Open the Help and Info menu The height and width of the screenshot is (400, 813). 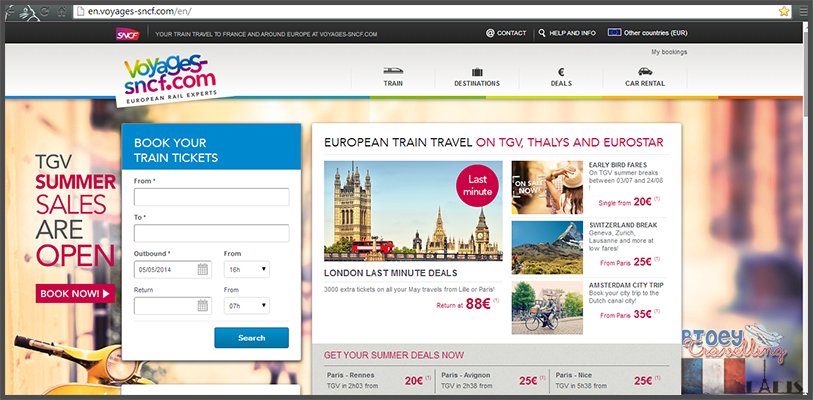pos(567,33)
